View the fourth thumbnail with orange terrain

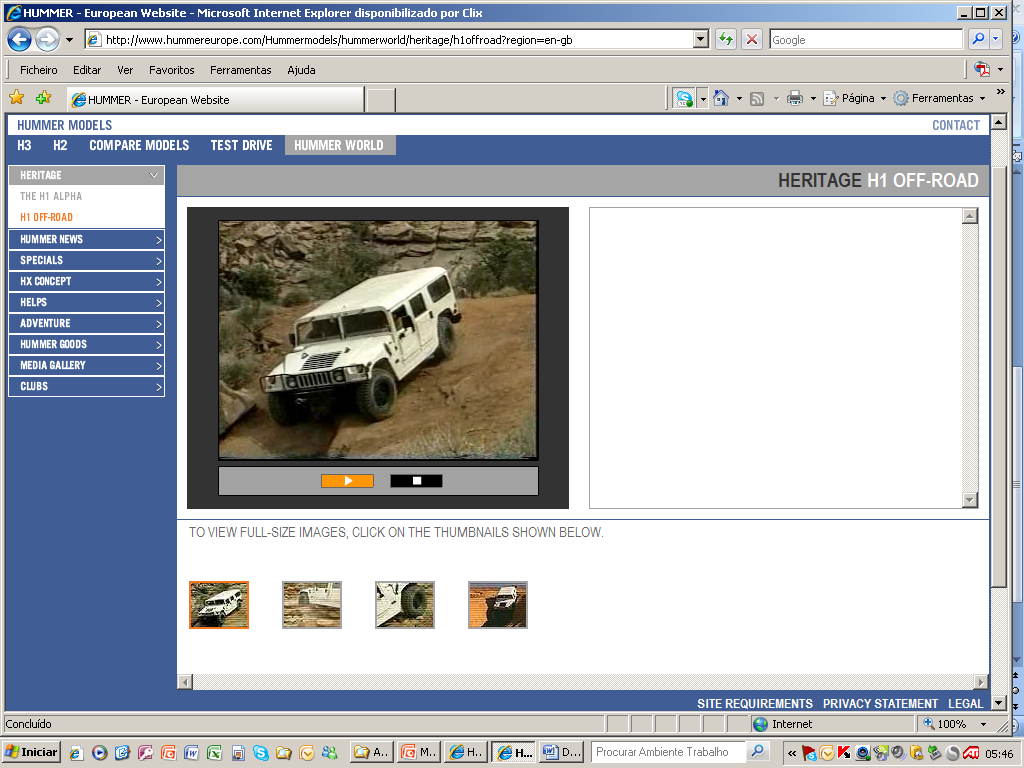click(498, 605)
